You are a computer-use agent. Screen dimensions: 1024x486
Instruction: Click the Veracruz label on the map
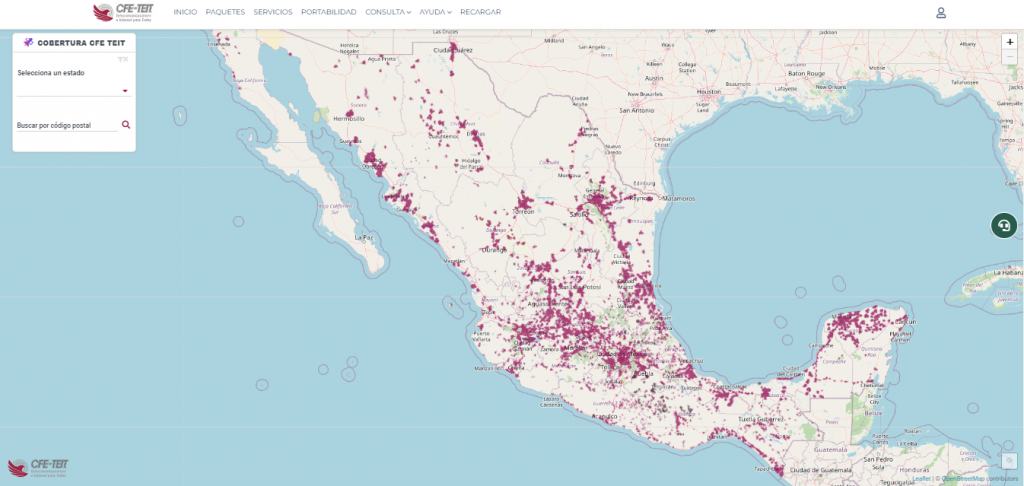[x=692, y=361]
